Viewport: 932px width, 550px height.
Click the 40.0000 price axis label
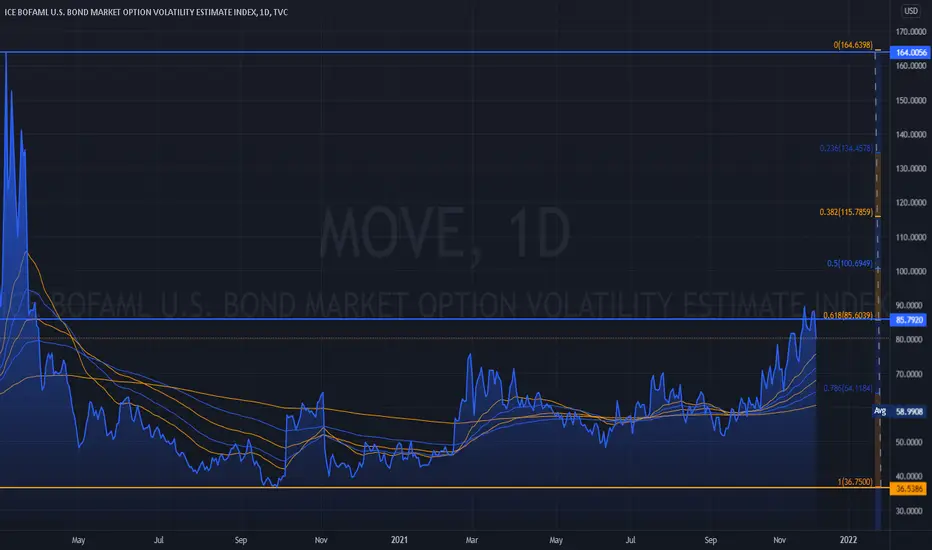point(911,476)
